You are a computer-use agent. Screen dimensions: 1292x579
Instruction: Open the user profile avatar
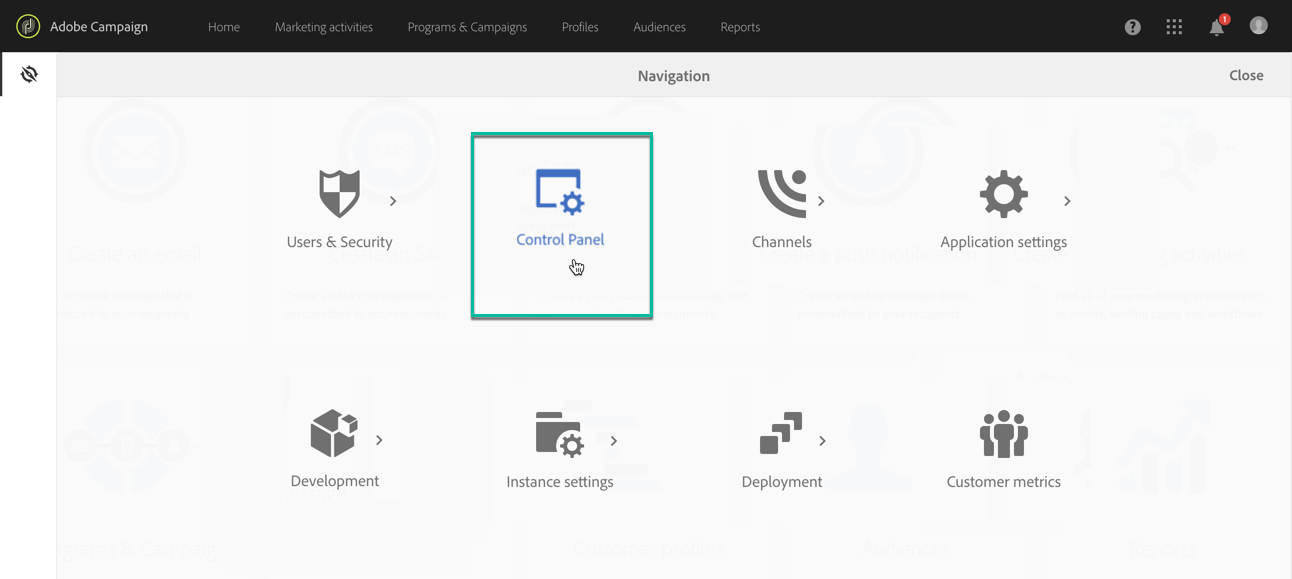click(1258, 26)
